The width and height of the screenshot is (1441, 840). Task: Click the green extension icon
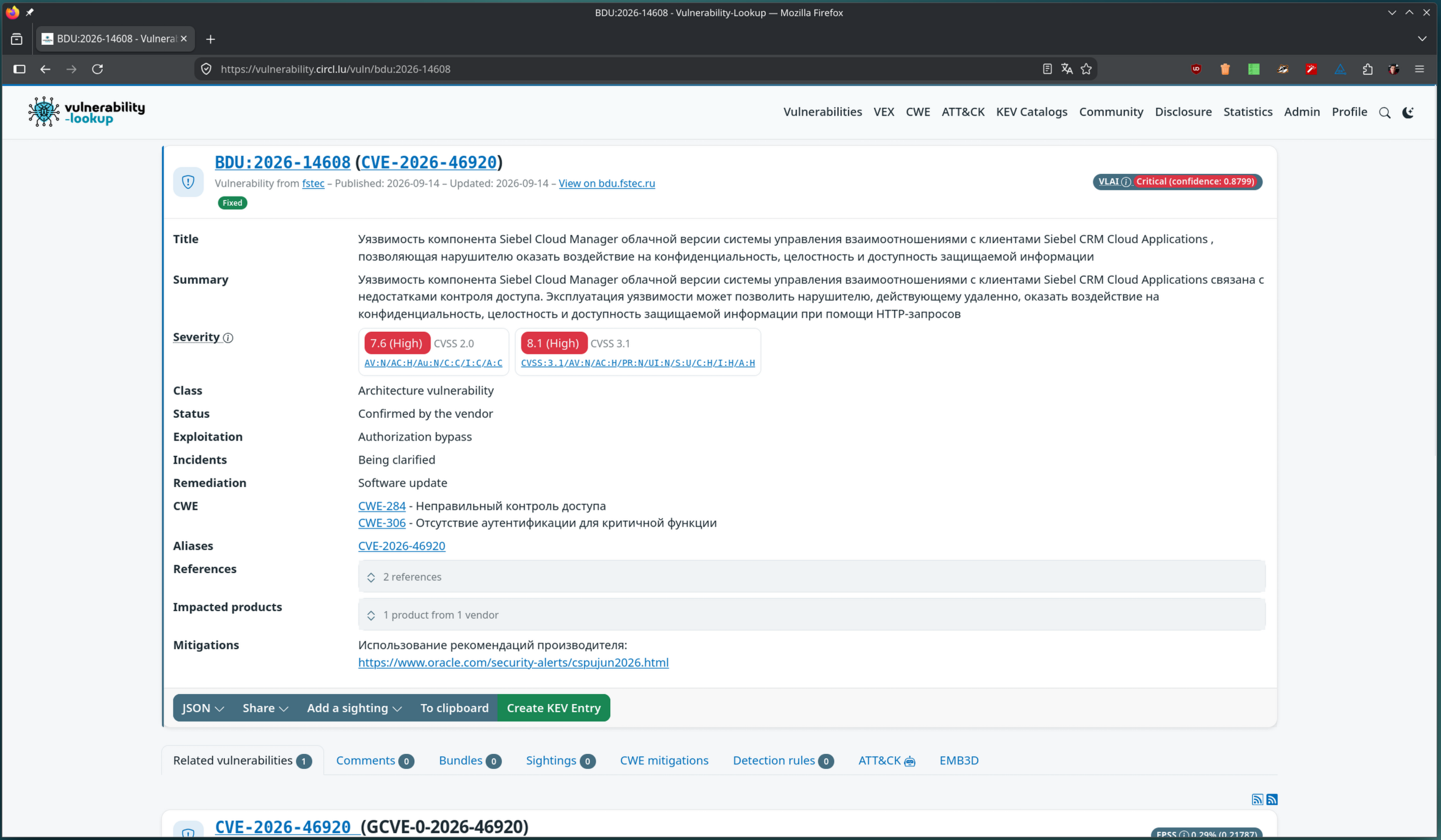[x=1254, y=69]
